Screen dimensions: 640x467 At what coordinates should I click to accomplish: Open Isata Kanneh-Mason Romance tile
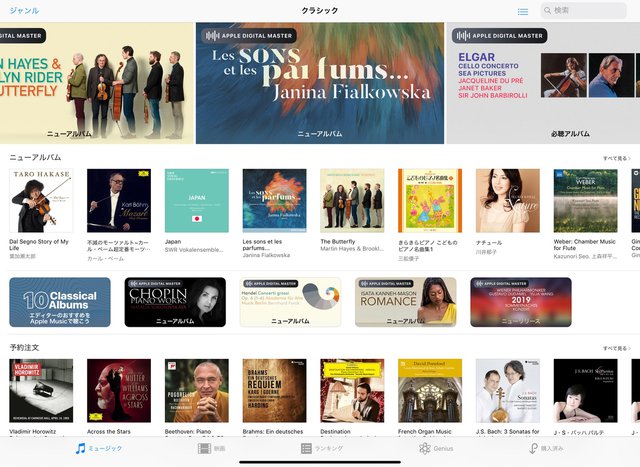406,302
